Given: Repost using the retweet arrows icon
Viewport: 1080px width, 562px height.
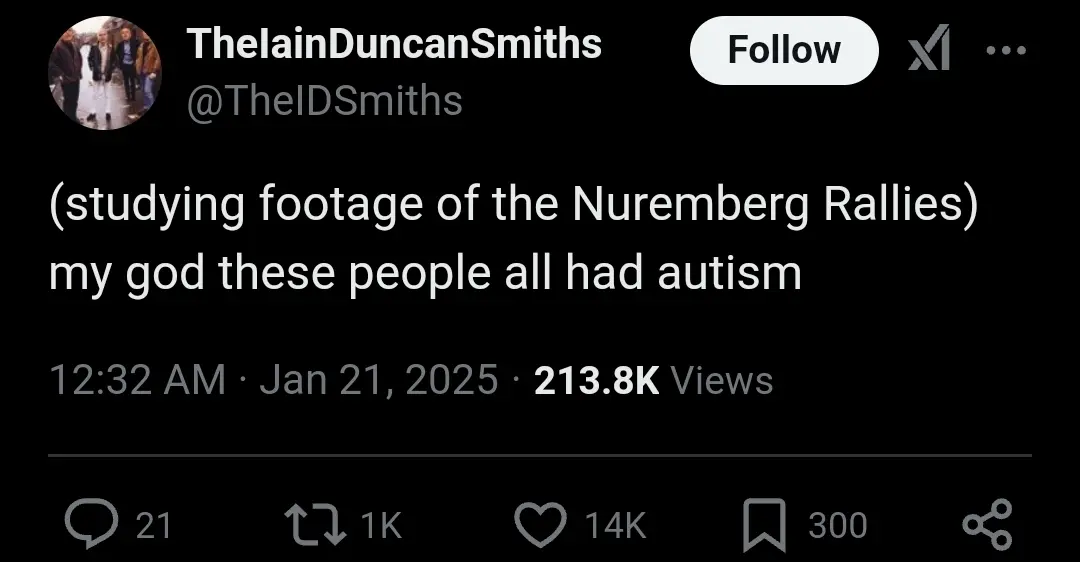Looking at the screenshot, I should 315,525.
